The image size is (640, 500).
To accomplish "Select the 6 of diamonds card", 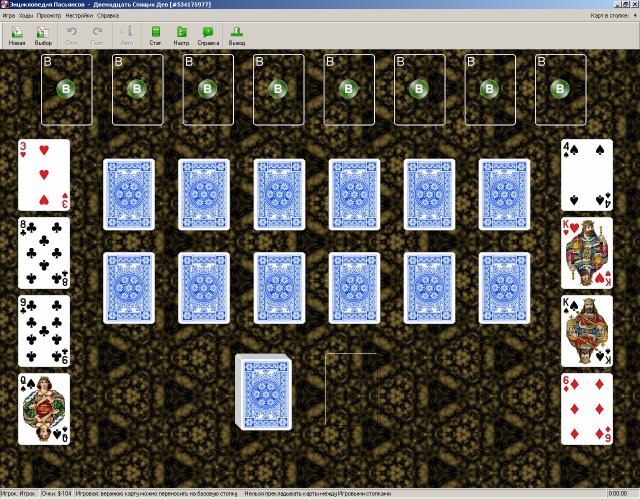I will coord(586,409).
